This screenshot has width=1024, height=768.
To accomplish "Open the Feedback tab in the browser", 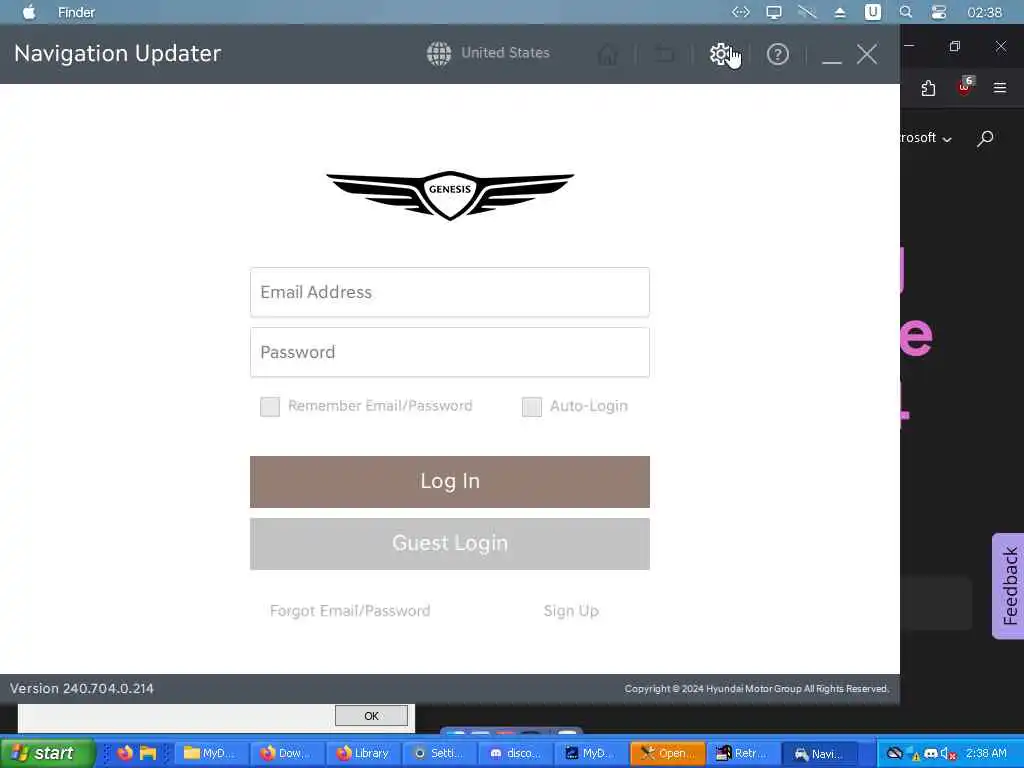I will [x=1009, y=586].
